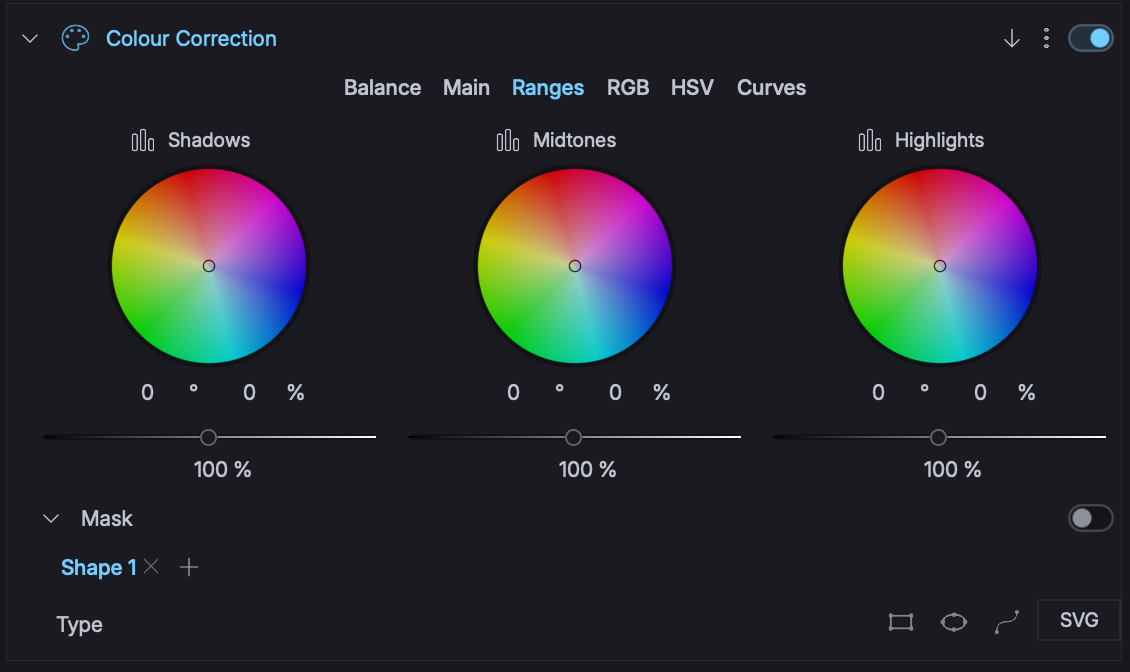
Task: Click the Colour Correction title text
Action: (191, 38)
